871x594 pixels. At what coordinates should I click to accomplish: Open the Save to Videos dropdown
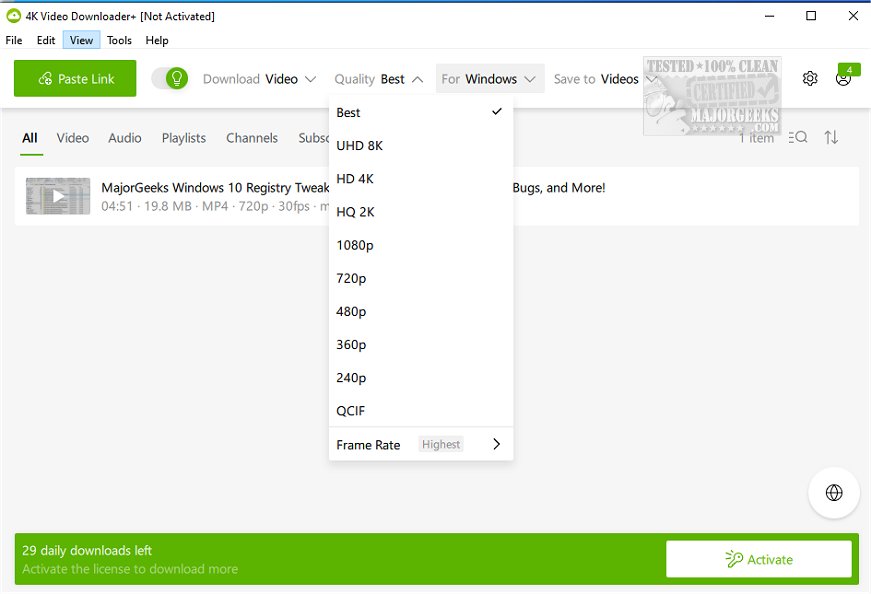pyautogui.click(x=604, y=79)
